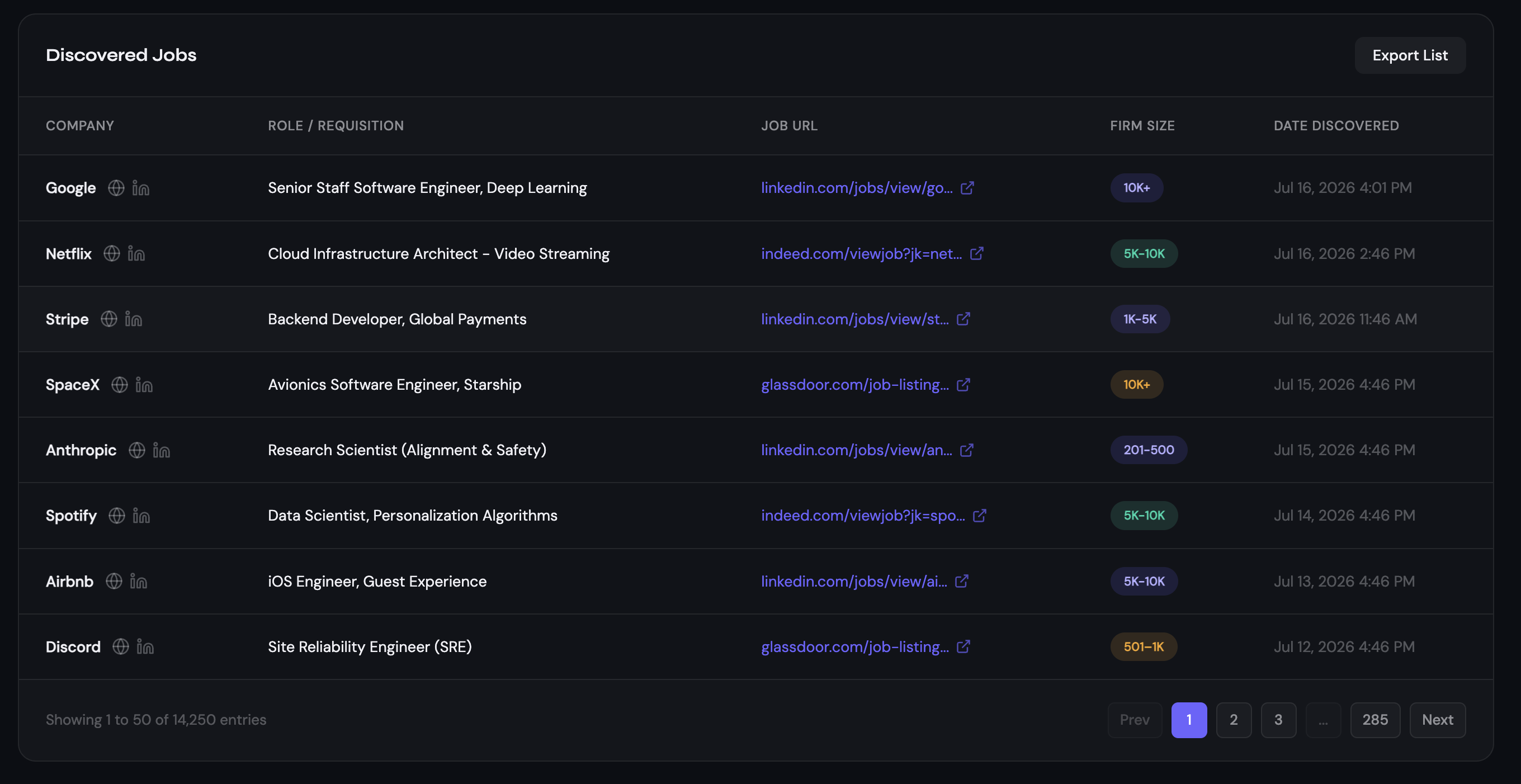Click SpaceX's 10K+ firm size badge
The width and height of the screenshot is (1521, 784).
tap(1137, 384)
